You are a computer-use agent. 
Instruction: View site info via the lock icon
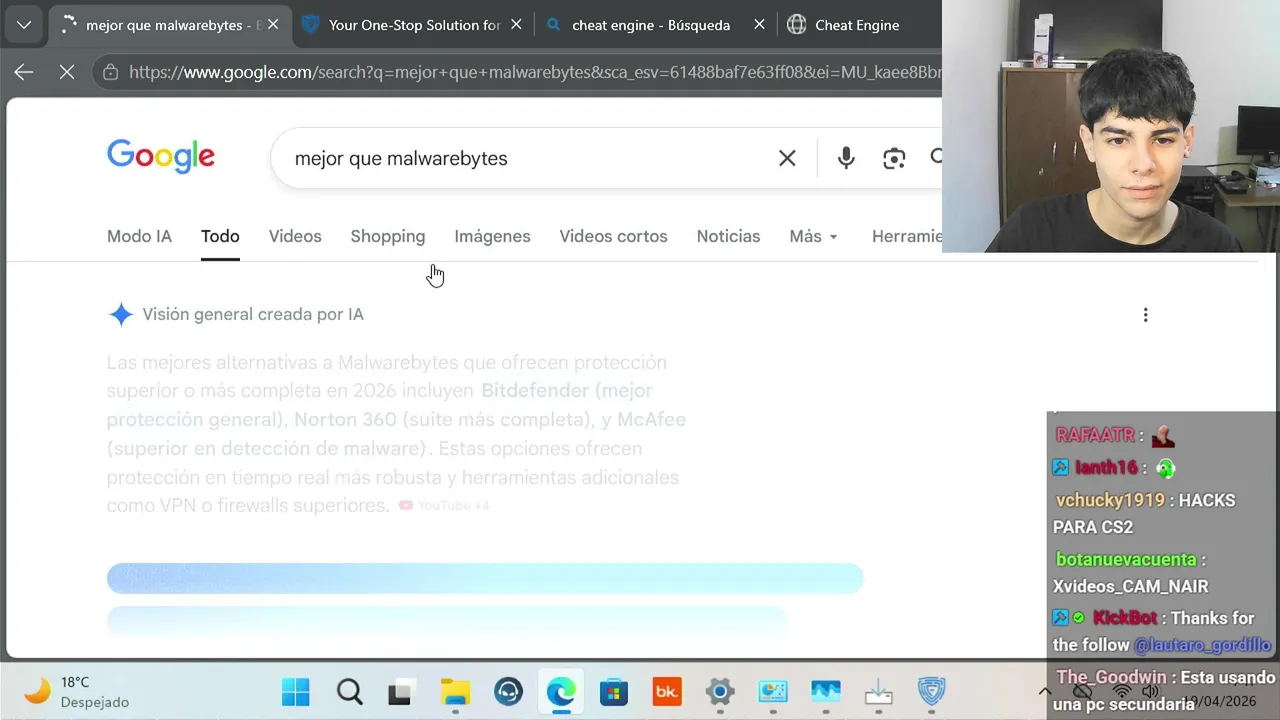pyautogui.click(x=110, y=72)
